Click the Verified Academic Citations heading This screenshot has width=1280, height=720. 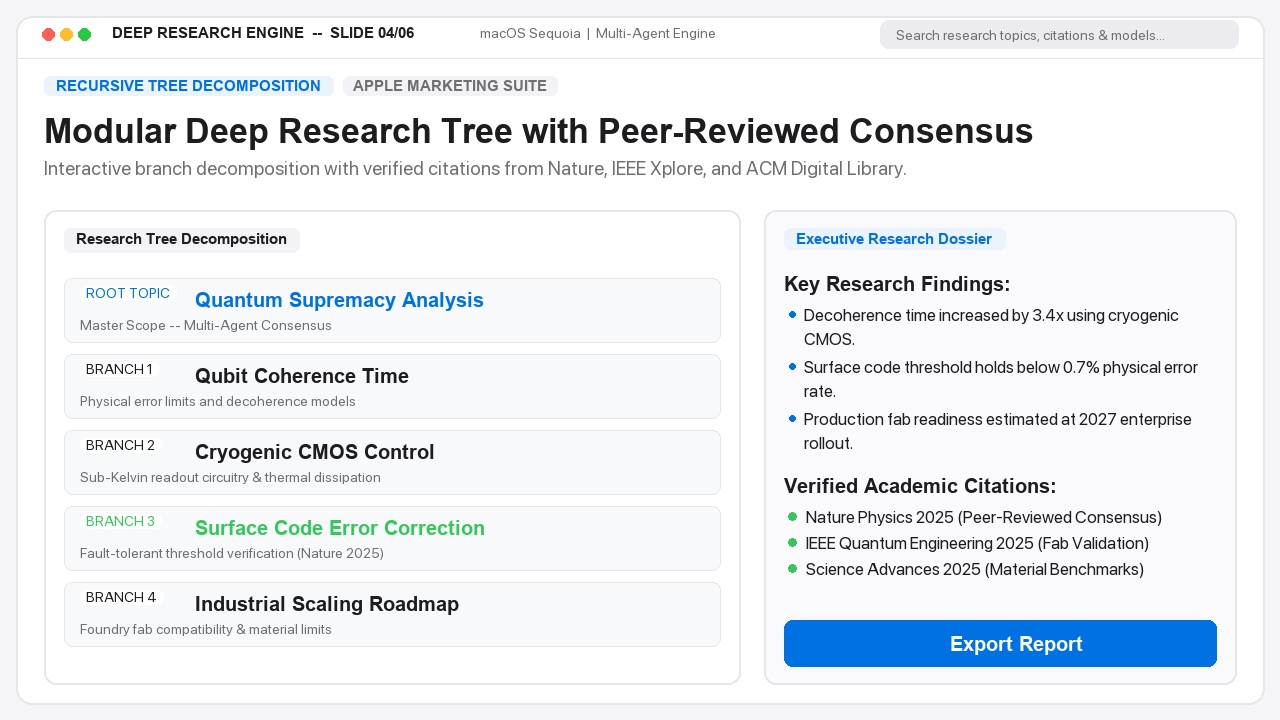pyautogui.click(x=920, y=486)
